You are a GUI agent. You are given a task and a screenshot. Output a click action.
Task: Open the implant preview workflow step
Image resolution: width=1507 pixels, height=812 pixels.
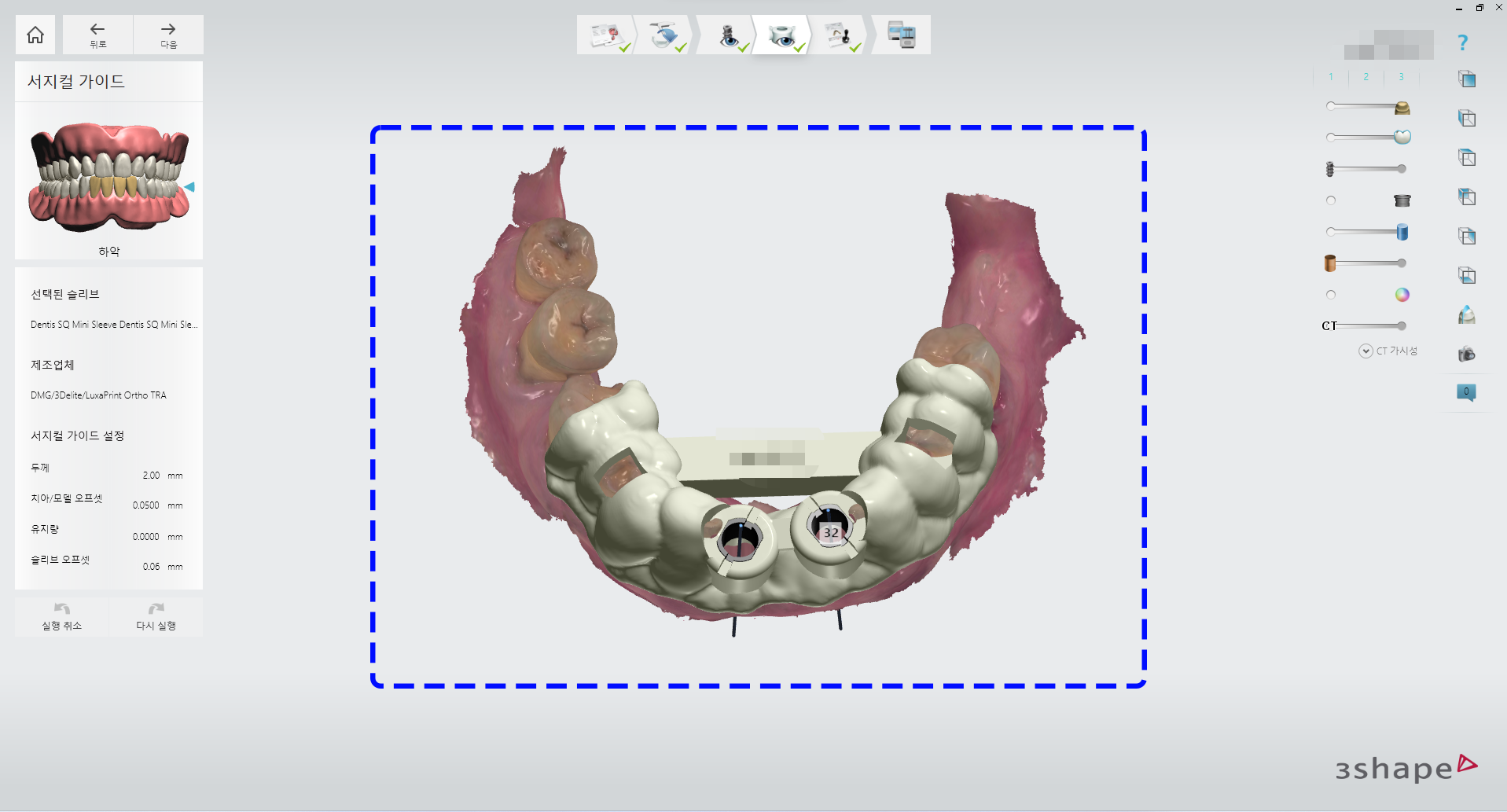click(728, 35)
